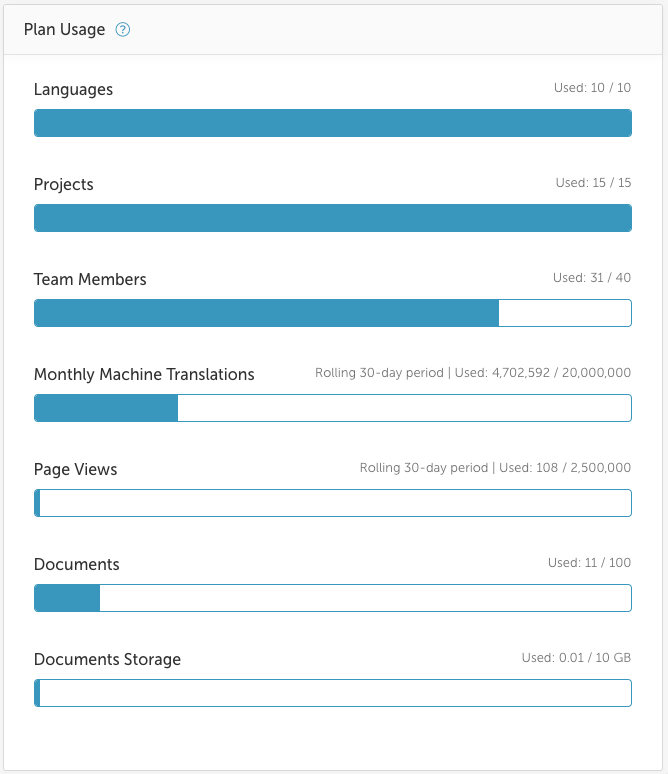Click the Used: 0.01 / 10 GB text
Viewport: 668px width, 774px height.
click(576, 658)
